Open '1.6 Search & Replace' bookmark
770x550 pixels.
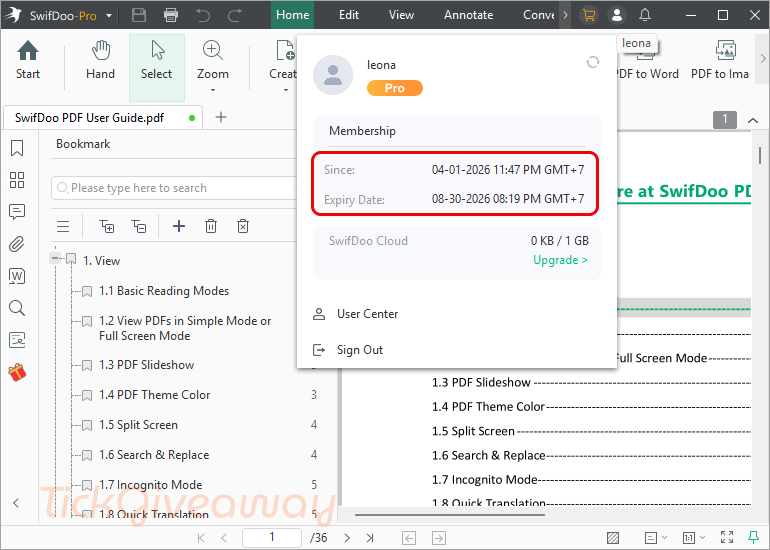pyautogui.click(x=154, y=455)
